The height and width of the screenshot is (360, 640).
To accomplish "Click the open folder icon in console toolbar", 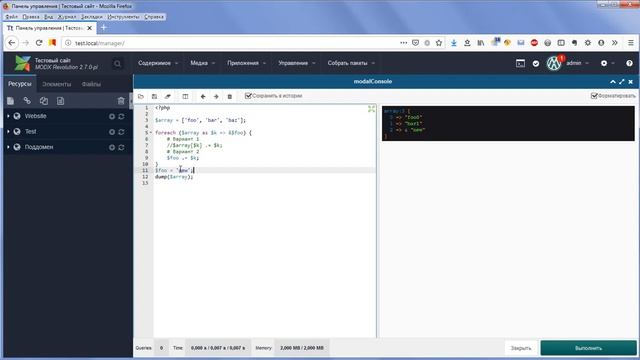I will click(x=141, y=96).
